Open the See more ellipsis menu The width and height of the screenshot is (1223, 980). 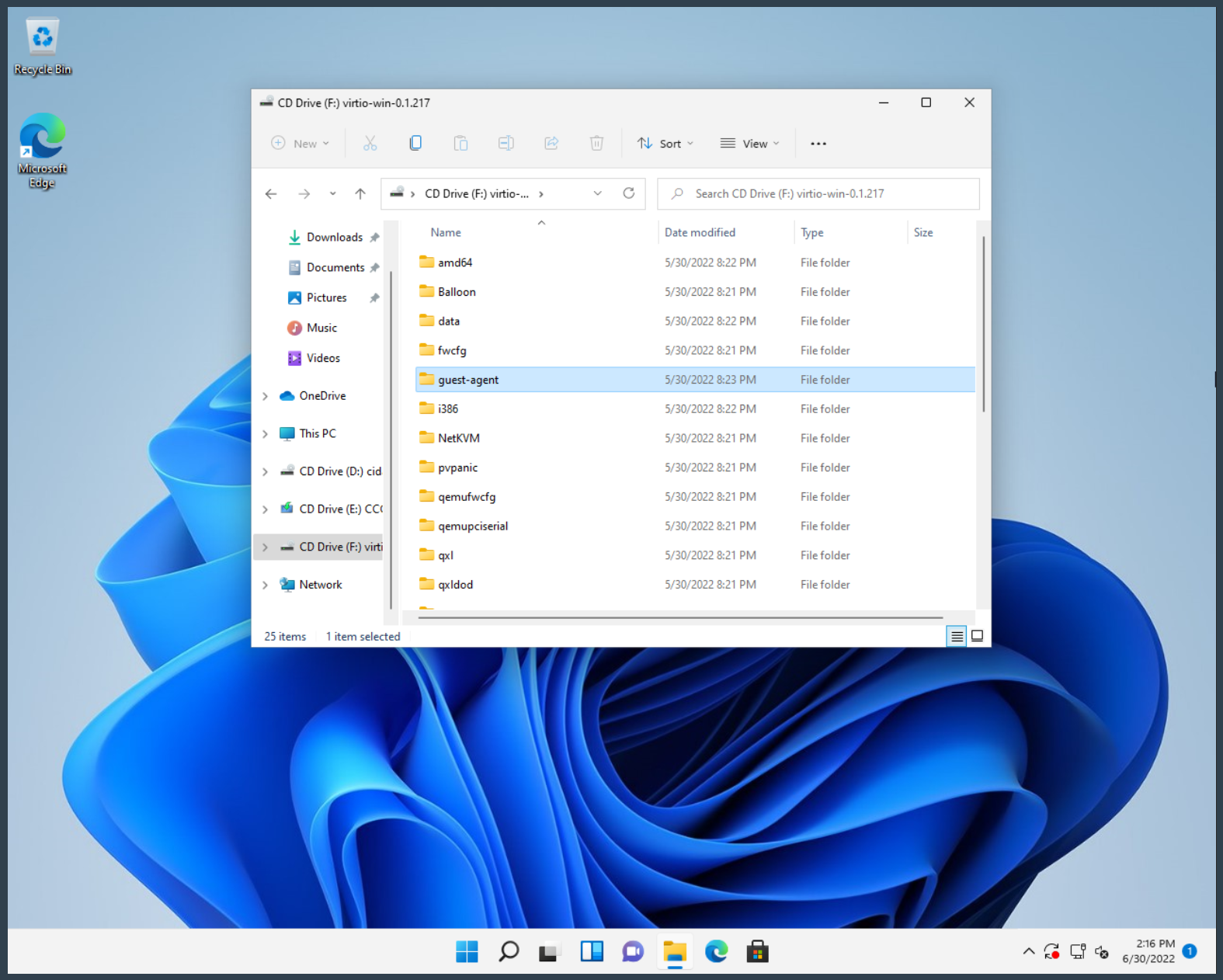[818, 144]
